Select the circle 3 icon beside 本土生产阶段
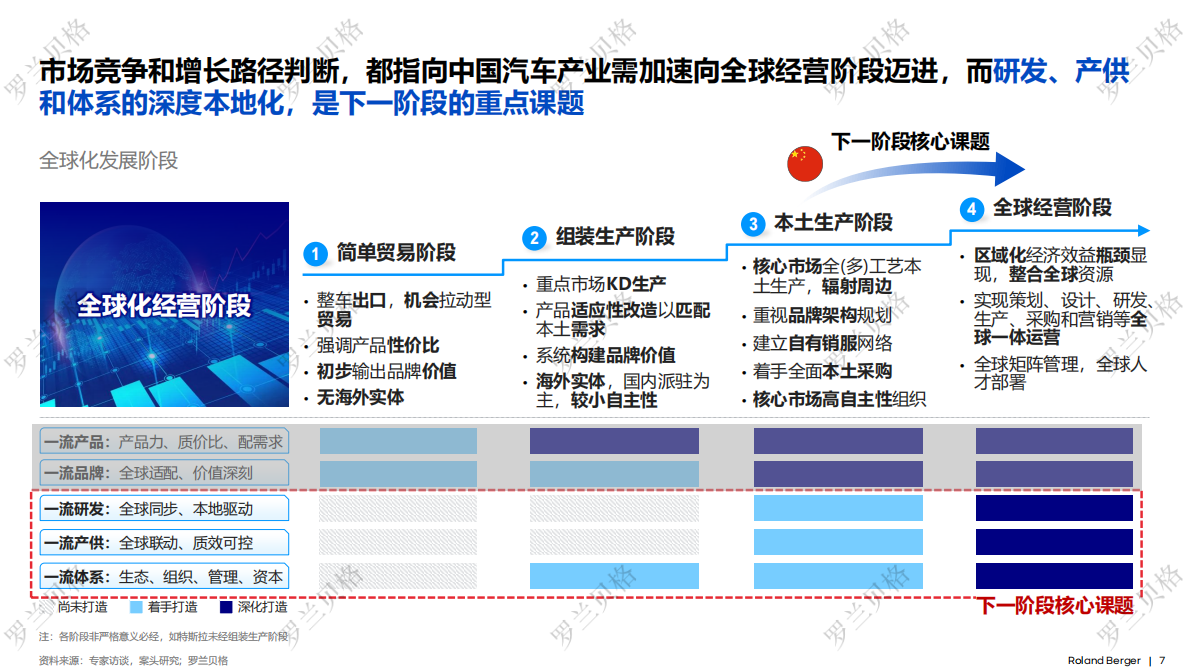 pyautogui.click(x=754, y=222)
